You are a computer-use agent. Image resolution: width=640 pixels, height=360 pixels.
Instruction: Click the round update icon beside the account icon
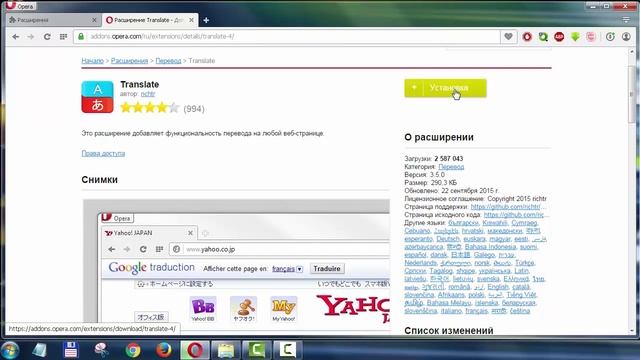tap(610, 37)
